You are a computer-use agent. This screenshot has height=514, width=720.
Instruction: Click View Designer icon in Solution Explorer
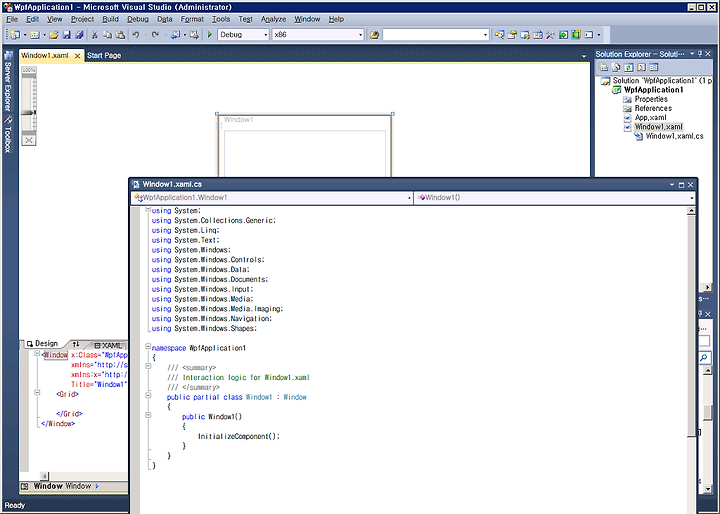(654, 68)
